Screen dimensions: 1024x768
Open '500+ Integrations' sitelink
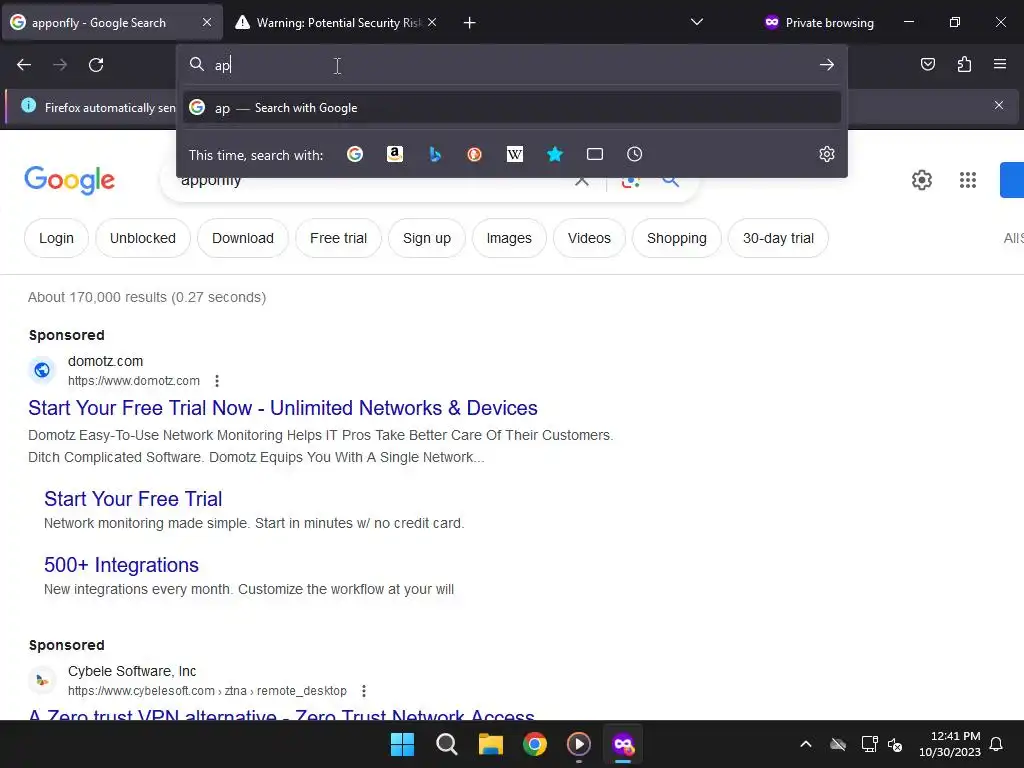121,565
